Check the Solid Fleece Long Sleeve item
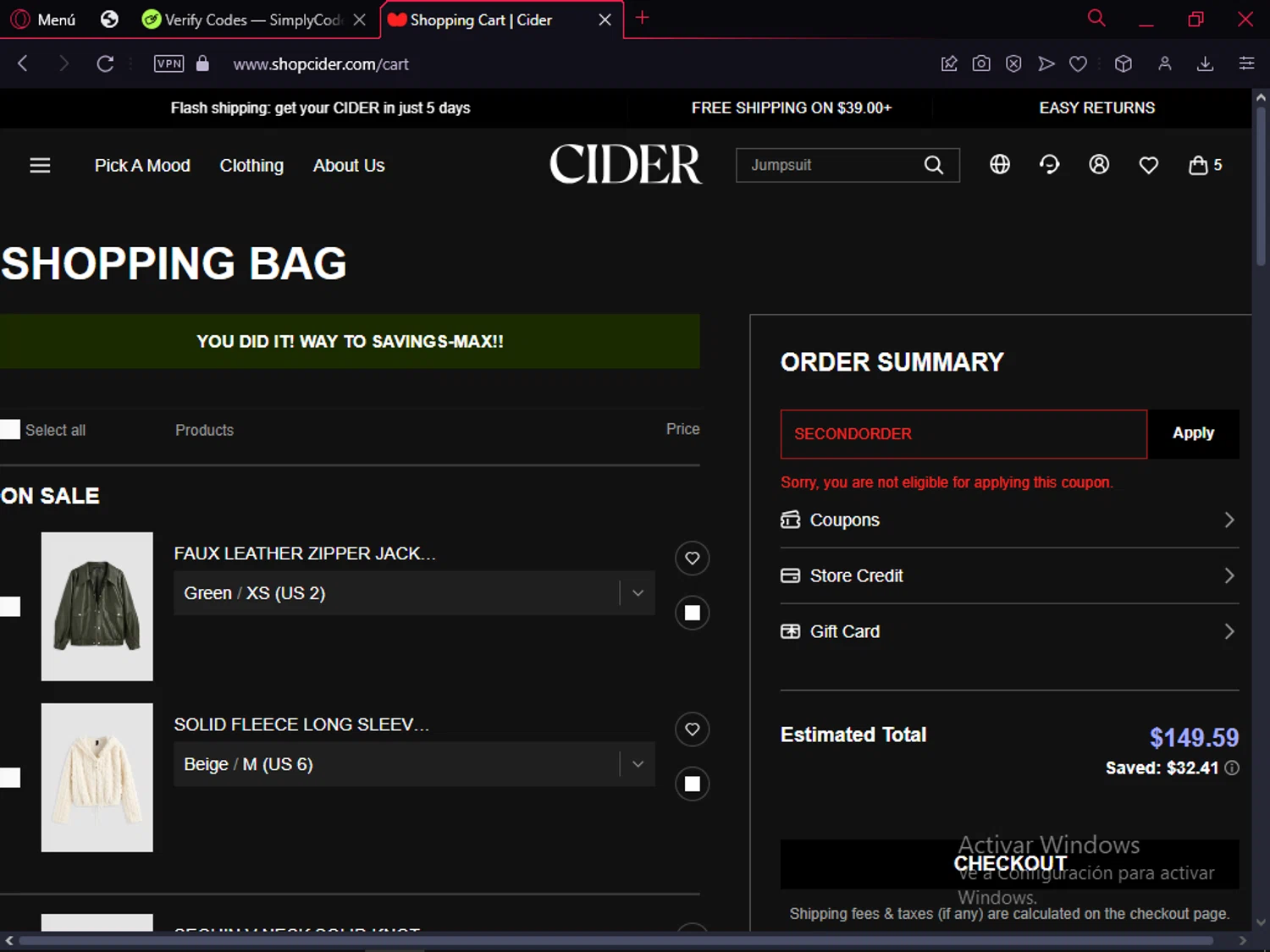 tap(9, 777)
